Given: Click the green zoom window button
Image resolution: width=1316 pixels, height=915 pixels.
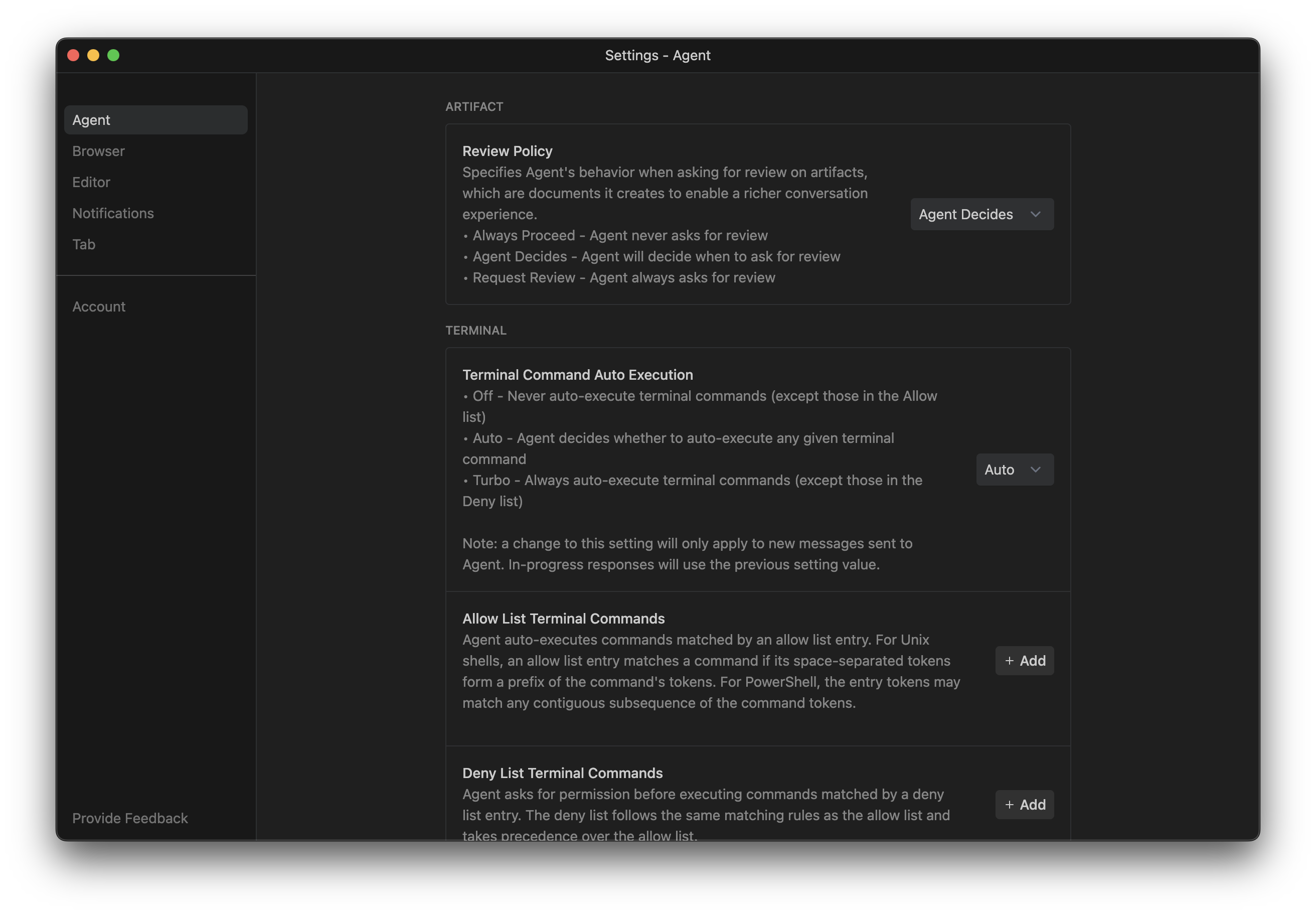Looking at the screenshot, I should pos(113,55).
